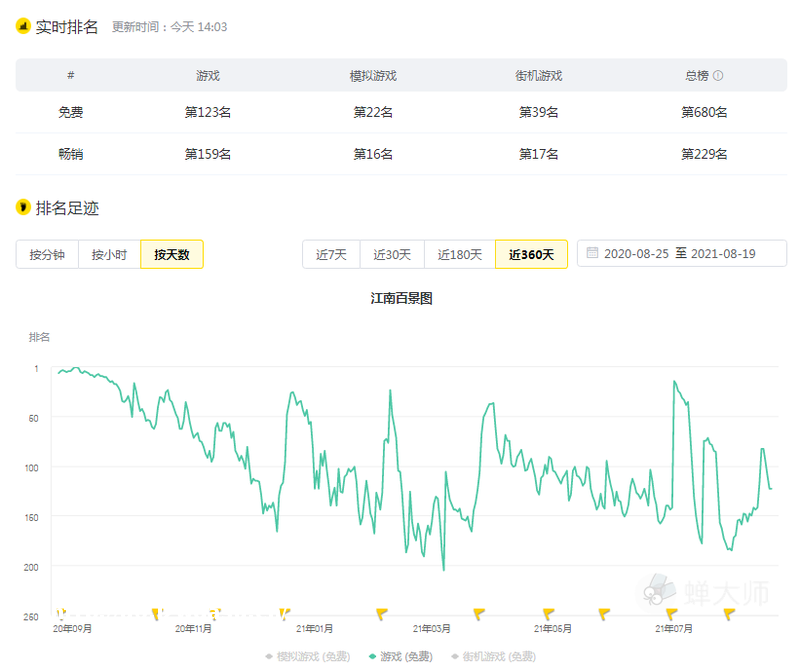Screen dimensions: 800x671
Task: Click the yellow flag marker near 21年03月
Action: pos(479,613)
